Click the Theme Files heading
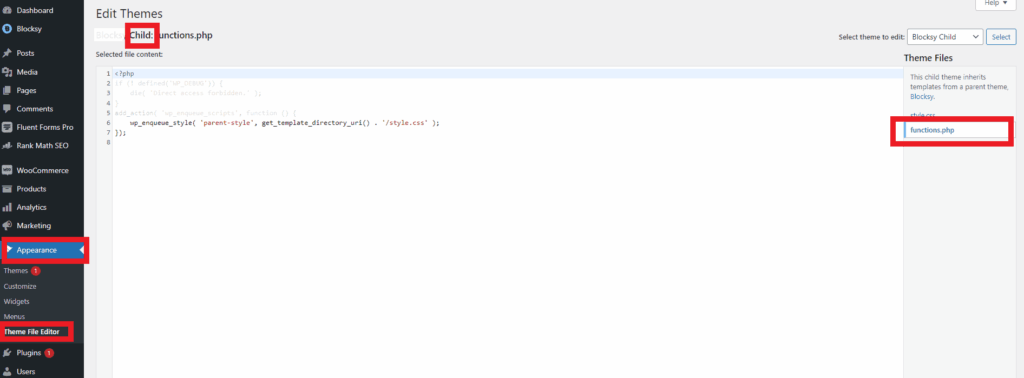The width and height of the screenshot is (1024, 378). 928,58
